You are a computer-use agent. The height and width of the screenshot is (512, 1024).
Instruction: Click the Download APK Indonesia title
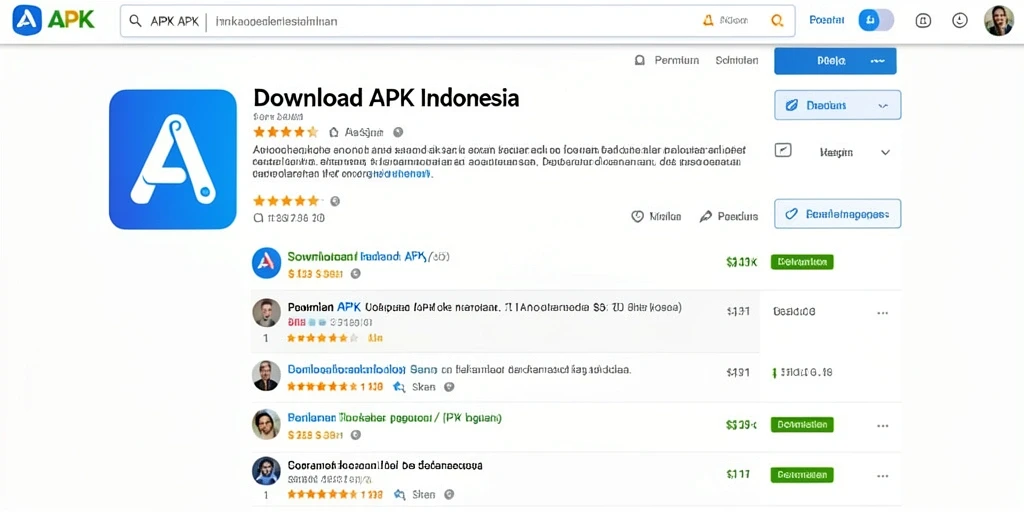click(x=386, y=98)
